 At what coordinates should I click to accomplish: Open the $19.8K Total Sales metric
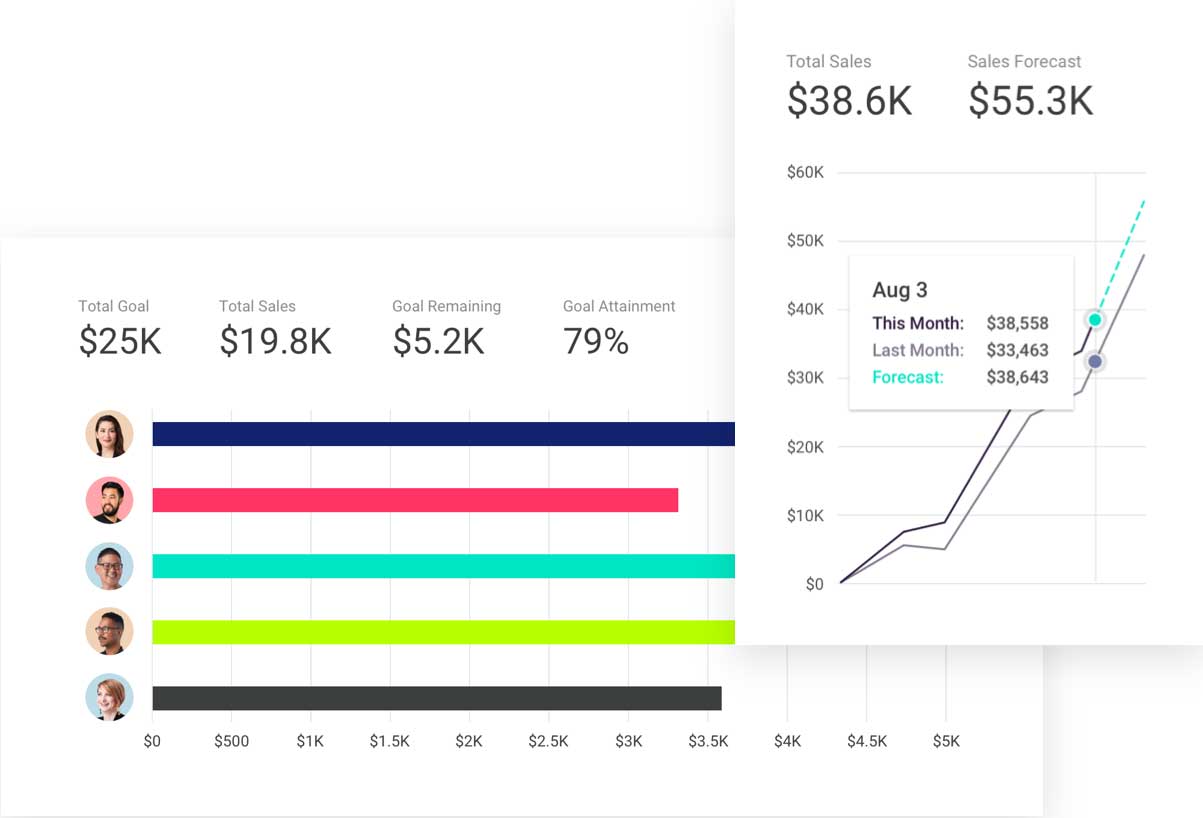pos(275,341)
